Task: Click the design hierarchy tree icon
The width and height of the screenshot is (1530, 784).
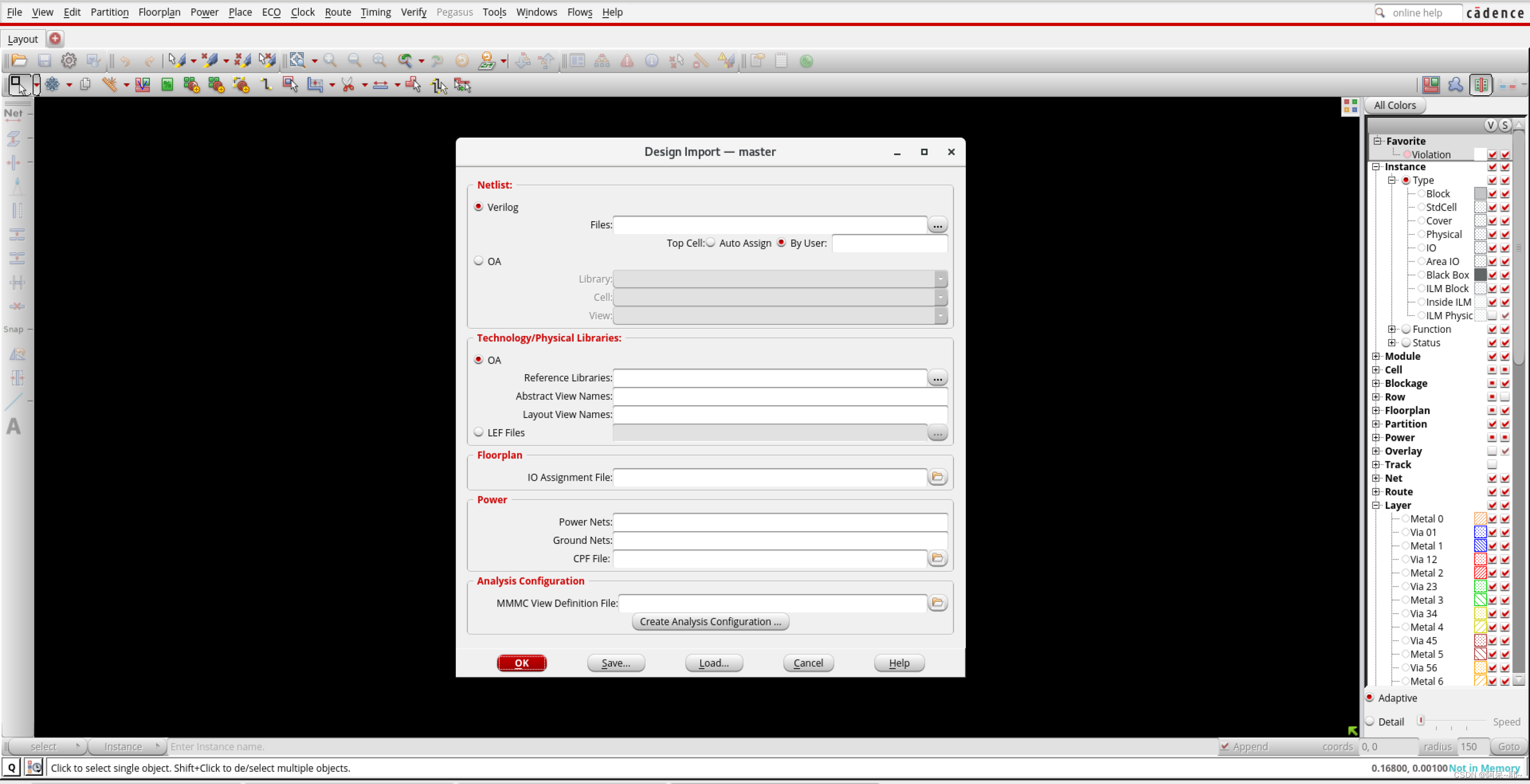Action: pyautogui.click(x=602, y=61)
